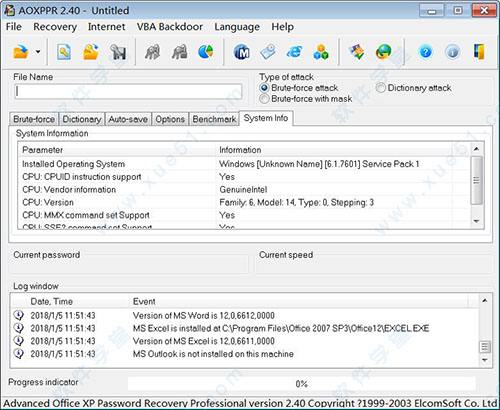The height and width of the screenshot is (410, 500).
Task: Click Log window scrollbar up arrow
Action: coord(485,301)
